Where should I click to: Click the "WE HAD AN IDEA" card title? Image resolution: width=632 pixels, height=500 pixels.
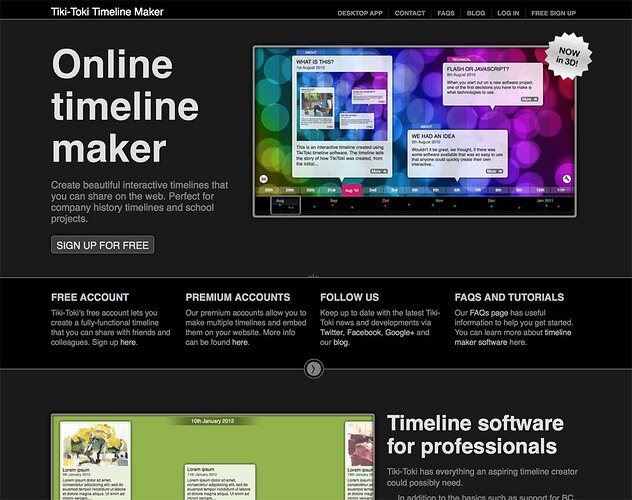(x=433, y=136)
